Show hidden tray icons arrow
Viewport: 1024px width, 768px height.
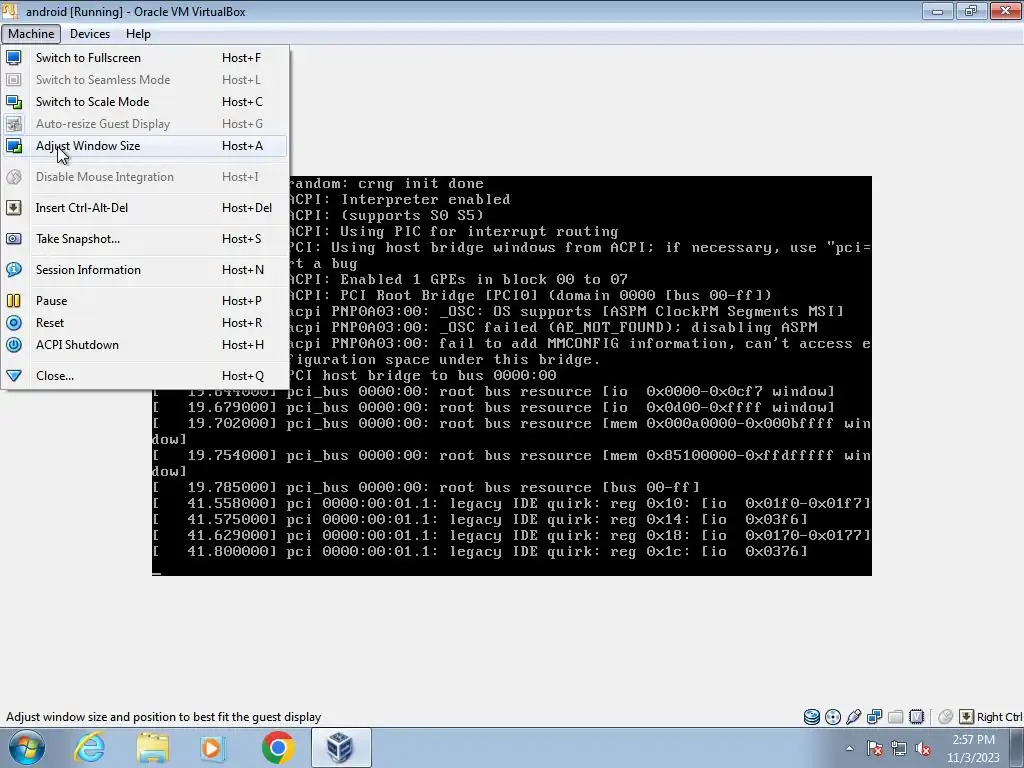[x=849, y=748]
